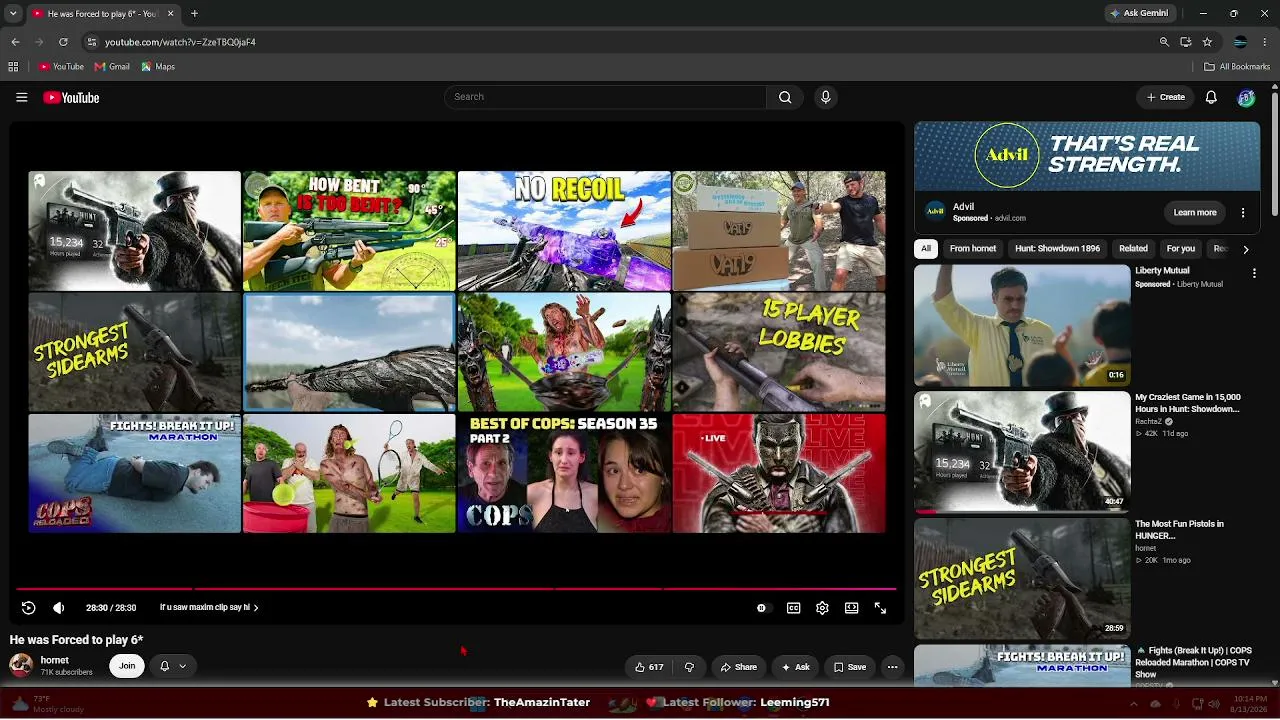The image size is (1280, 720).
Task: Open more actions ellipsis under video
Action: pyautogui.click(x=892, y=667)
